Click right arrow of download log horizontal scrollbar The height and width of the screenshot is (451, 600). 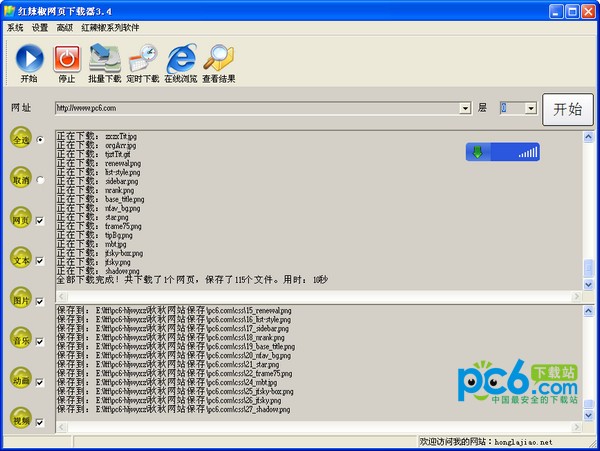tap(576, 296)
